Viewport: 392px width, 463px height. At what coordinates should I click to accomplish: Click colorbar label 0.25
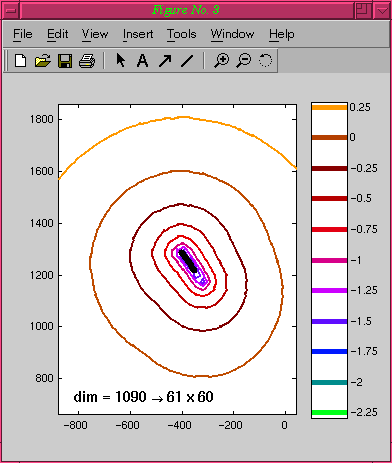point(360,107)
